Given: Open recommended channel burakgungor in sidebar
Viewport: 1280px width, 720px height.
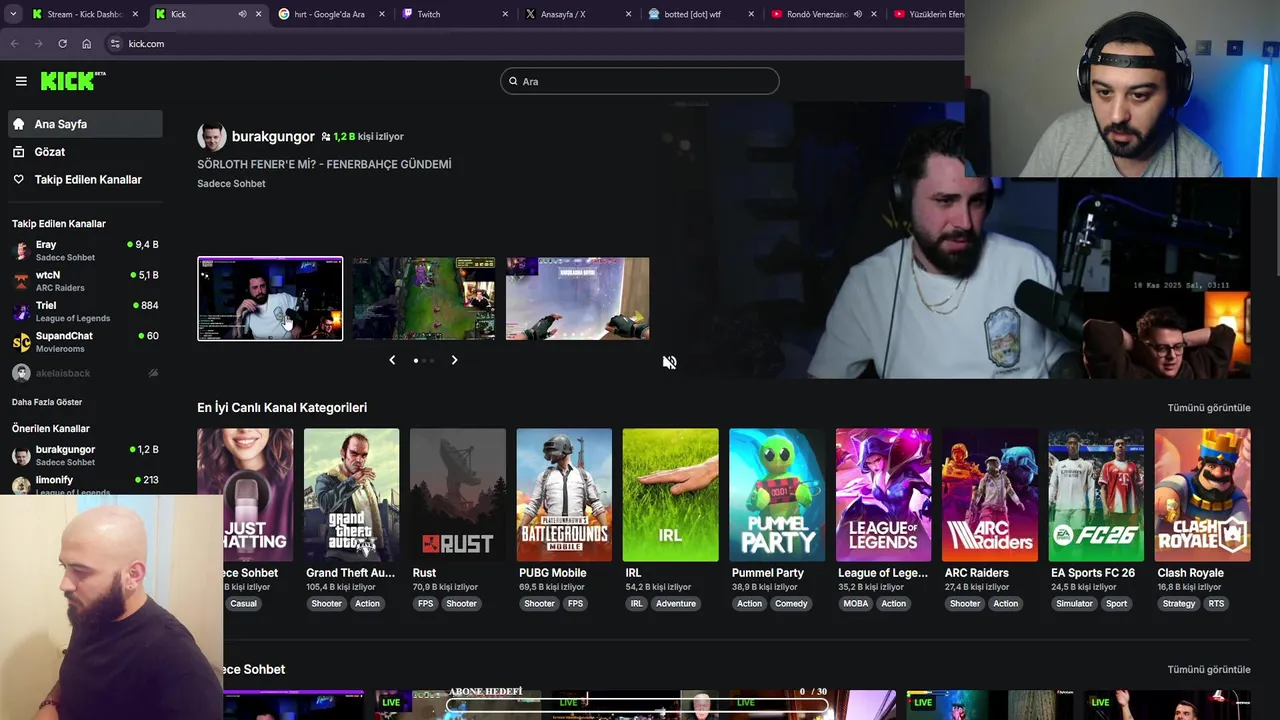Looking at the screenshot, I should [85, 455].
